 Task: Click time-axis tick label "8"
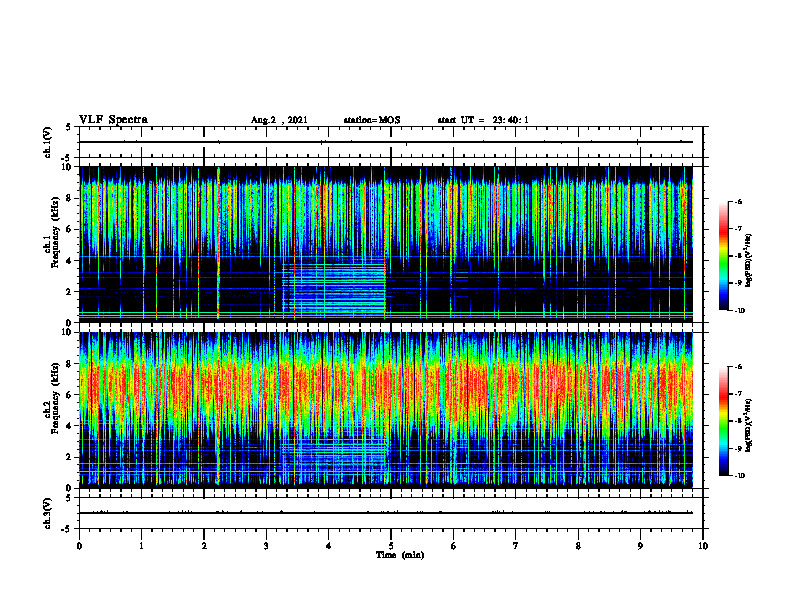(578, 546)
